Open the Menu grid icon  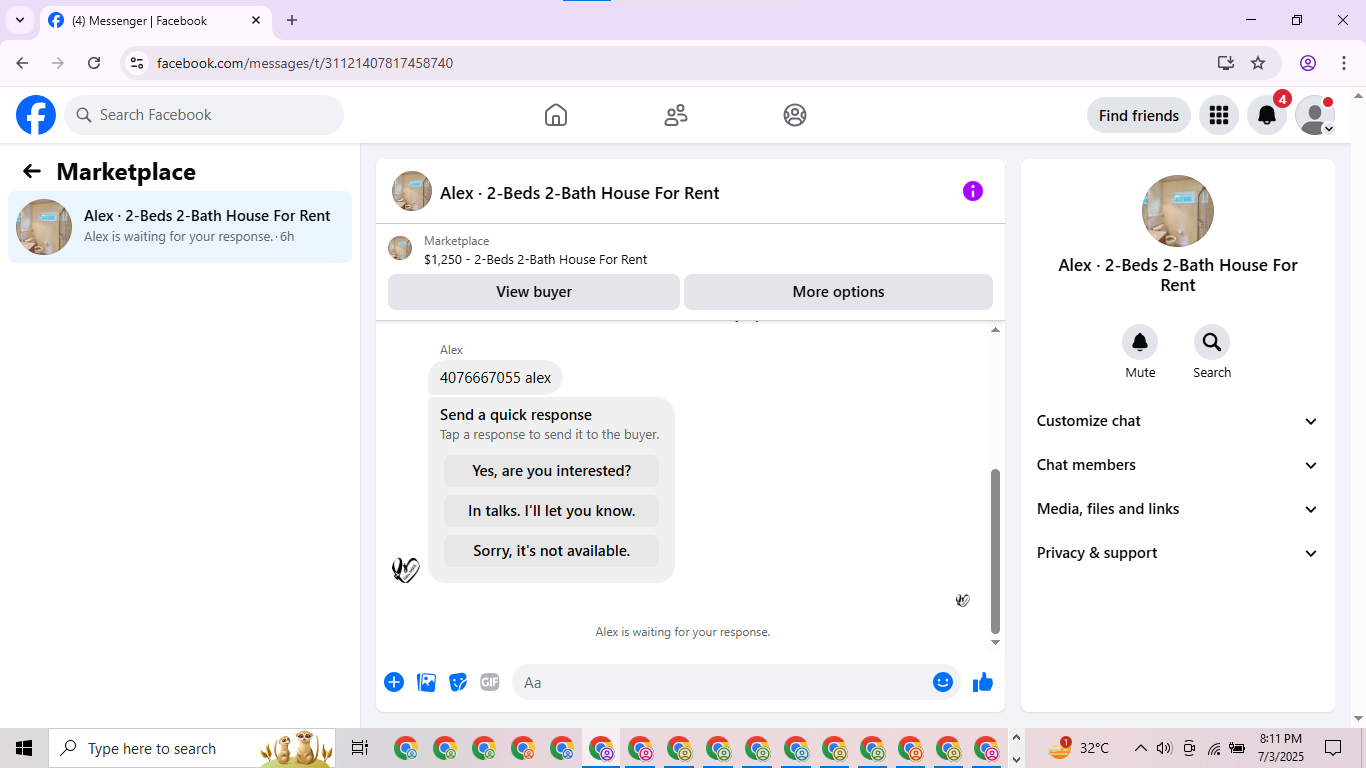tap(1218, 115)
